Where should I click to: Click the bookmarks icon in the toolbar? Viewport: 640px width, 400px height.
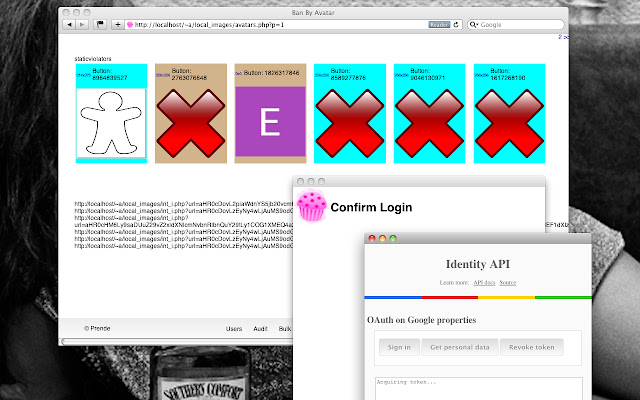pyautogui.click(x=101, y=23)
